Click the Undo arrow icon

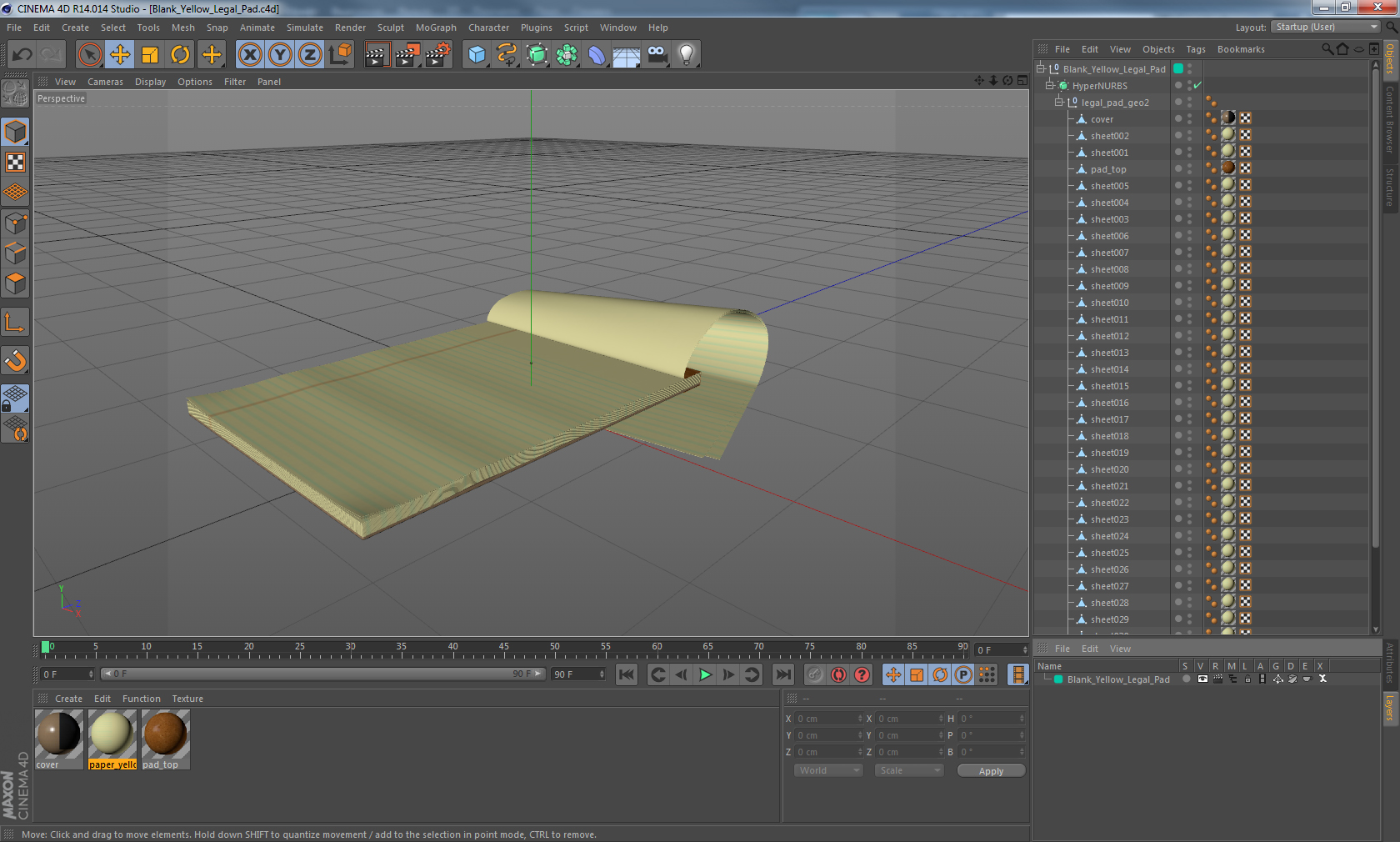coord(22,55)
